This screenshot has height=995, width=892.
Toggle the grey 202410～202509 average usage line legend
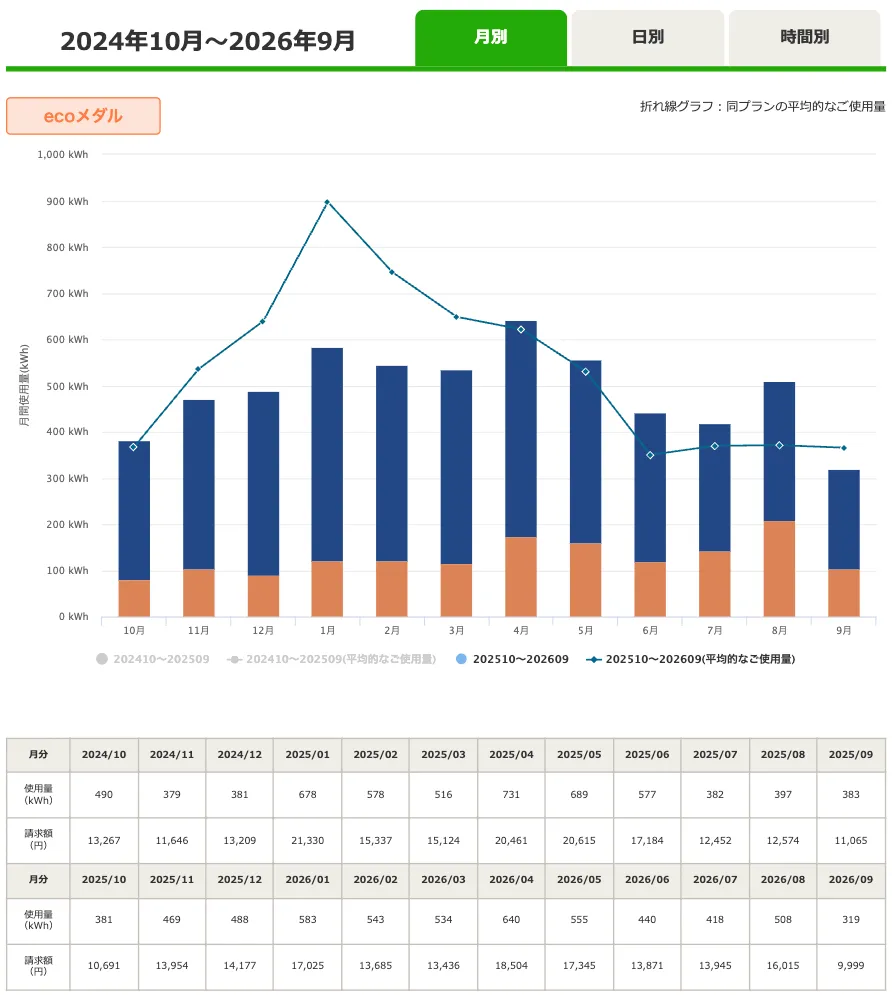pos(331,659)
